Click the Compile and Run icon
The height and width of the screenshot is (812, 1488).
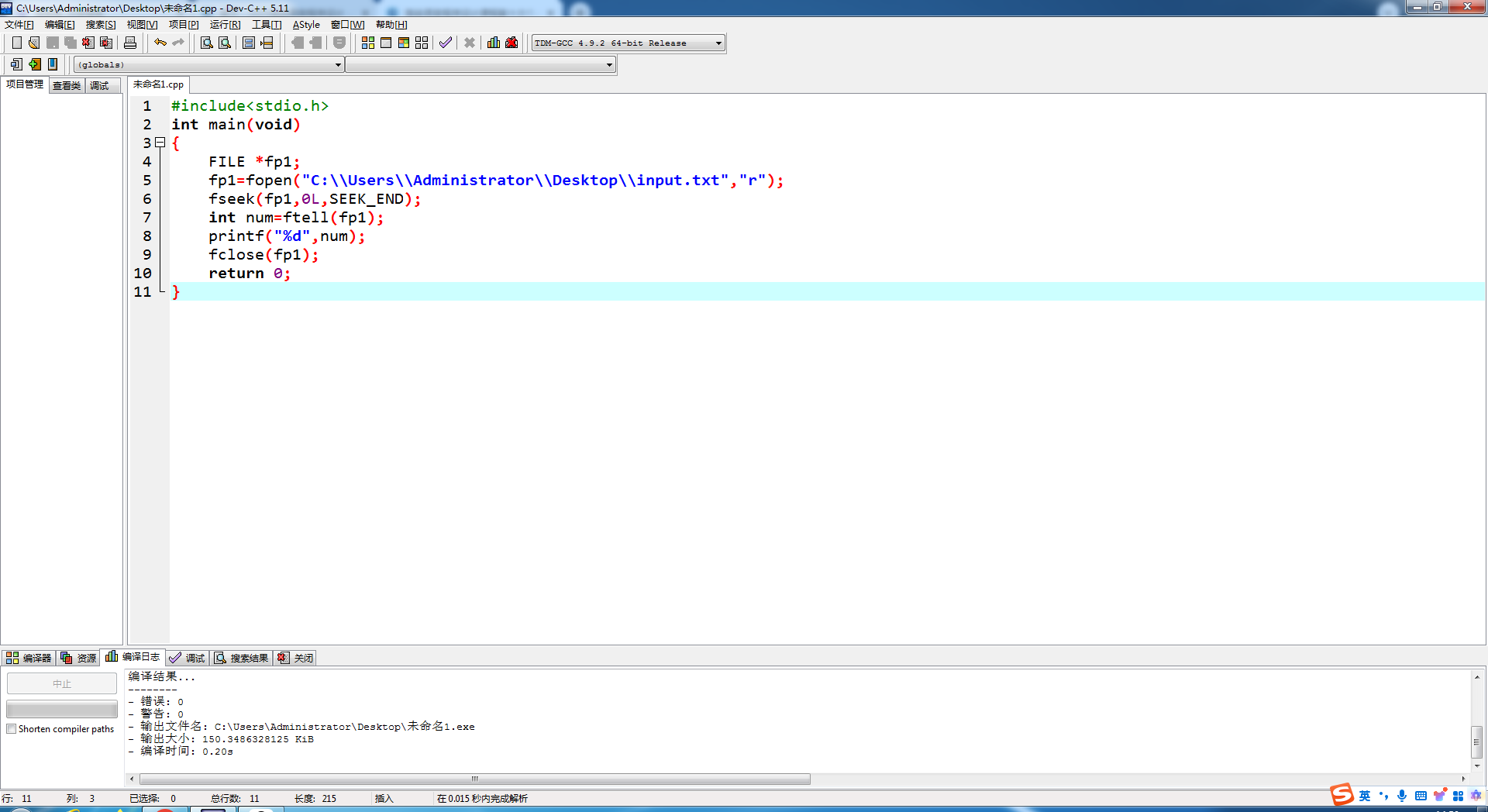tap(404, 43)
